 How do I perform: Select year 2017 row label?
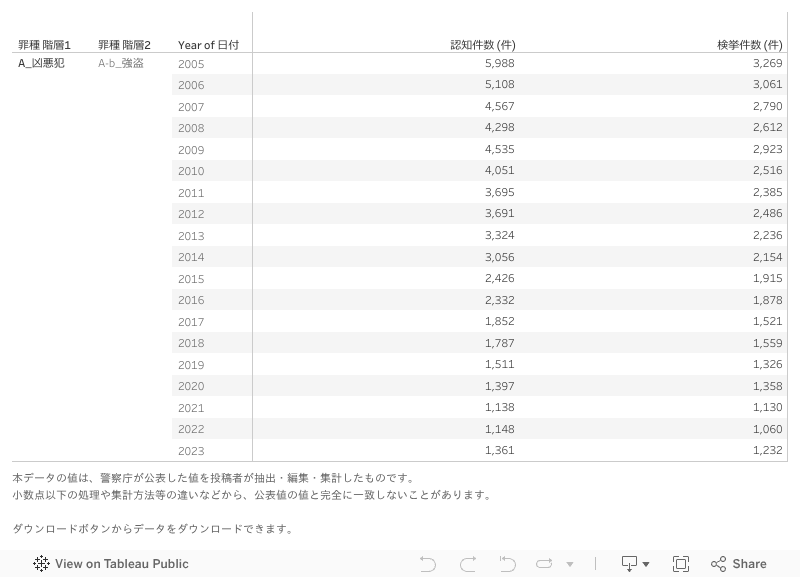[191, 322]
